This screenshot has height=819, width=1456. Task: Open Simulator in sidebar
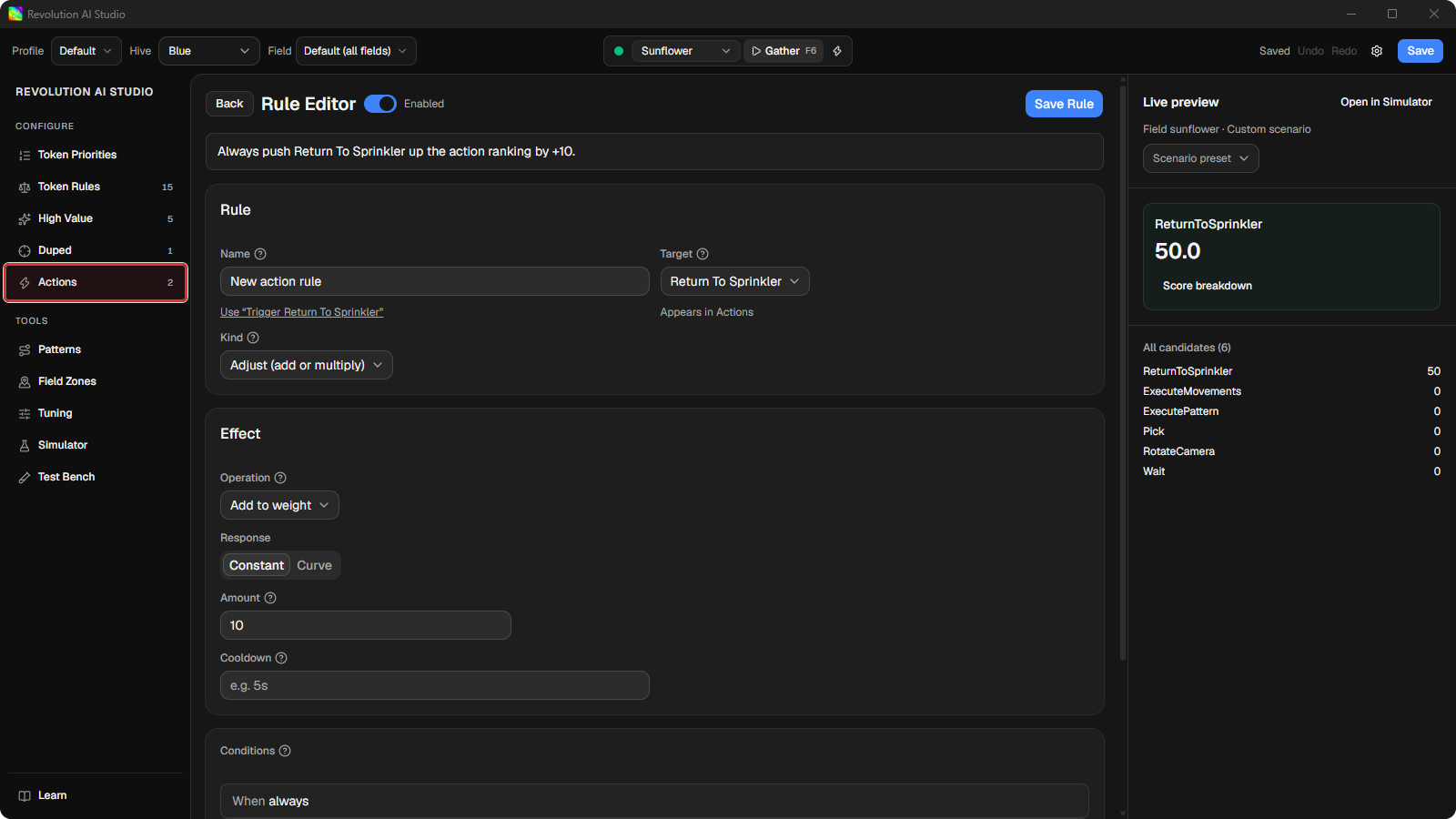[x=96, y=445]
